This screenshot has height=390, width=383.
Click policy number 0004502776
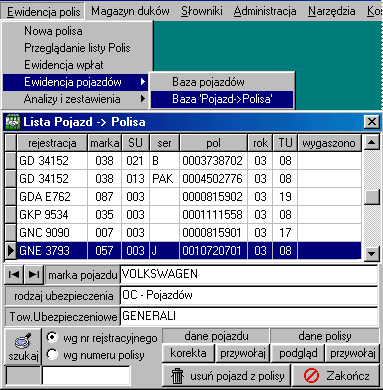(x=213, y=179)
